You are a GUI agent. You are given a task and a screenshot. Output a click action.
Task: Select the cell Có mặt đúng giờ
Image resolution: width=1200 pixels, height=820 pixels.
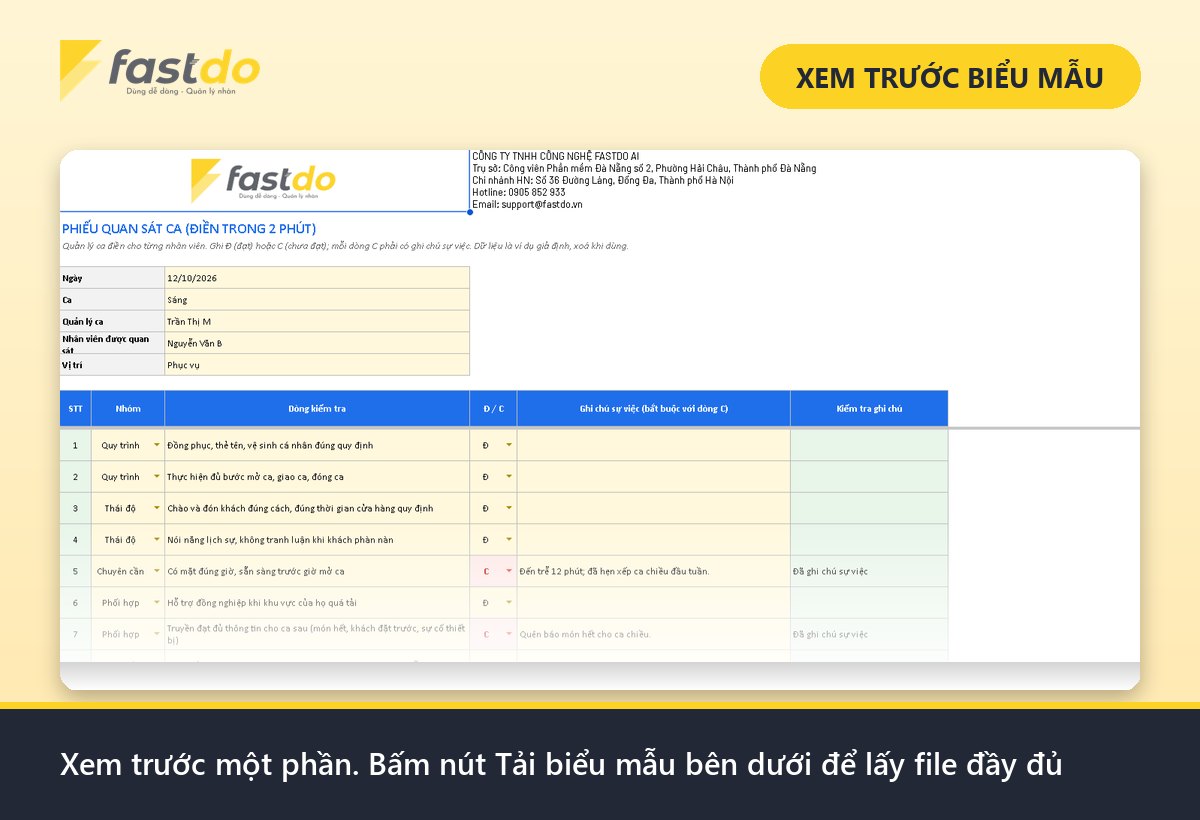point(317,572)
